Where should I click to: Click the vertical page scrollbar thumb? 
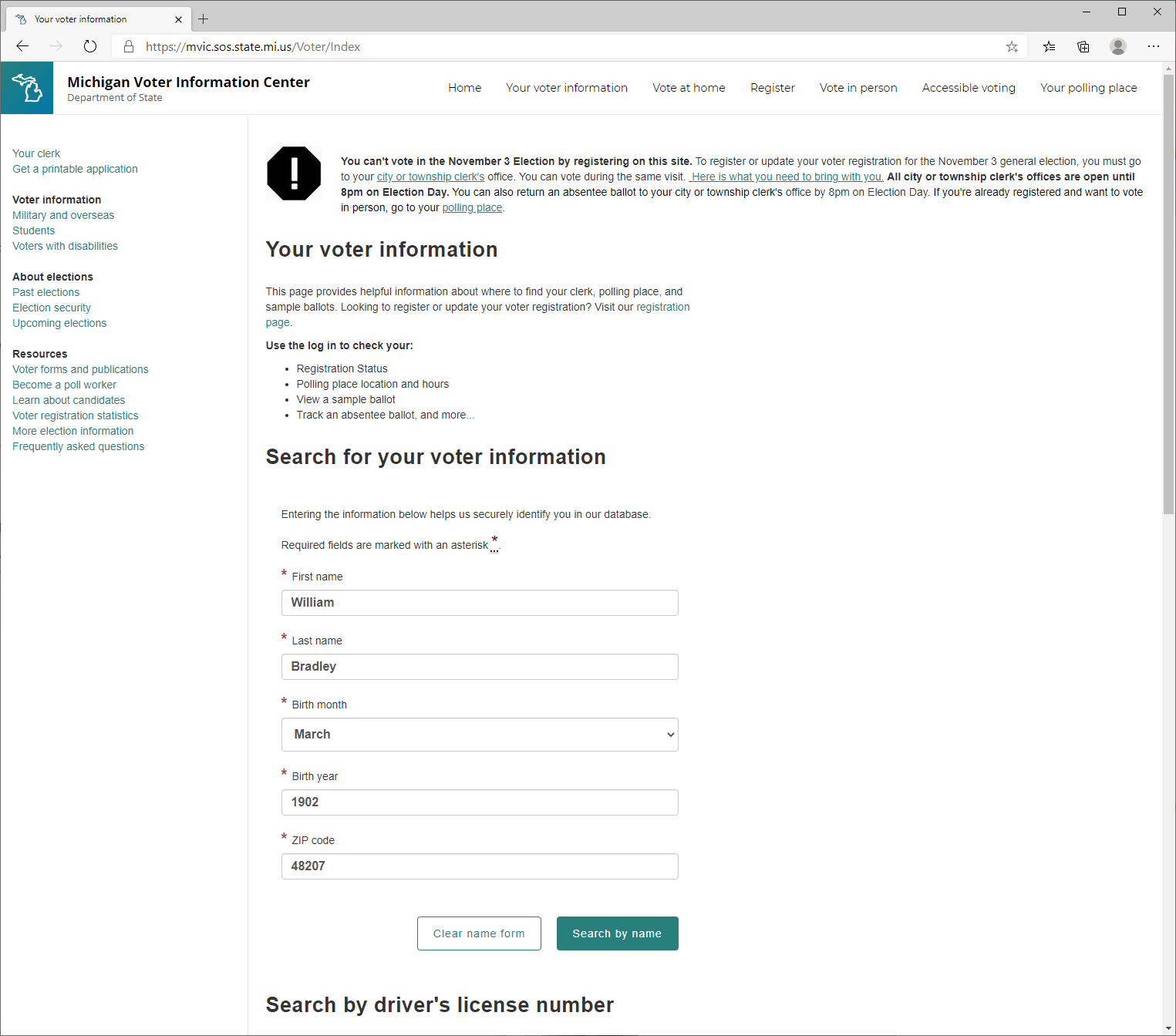click(x=1168, y=293)
